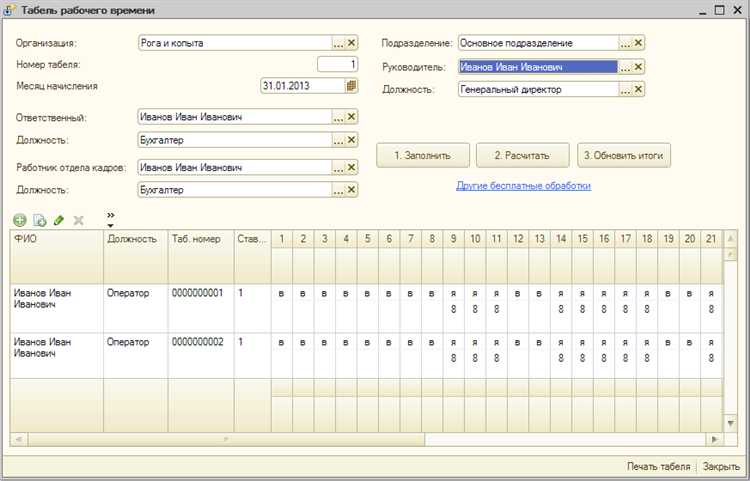Viewport: 750px width, 481px height.
Task: Click the Номер табеля input field
Action: click(x=337, y=65)
